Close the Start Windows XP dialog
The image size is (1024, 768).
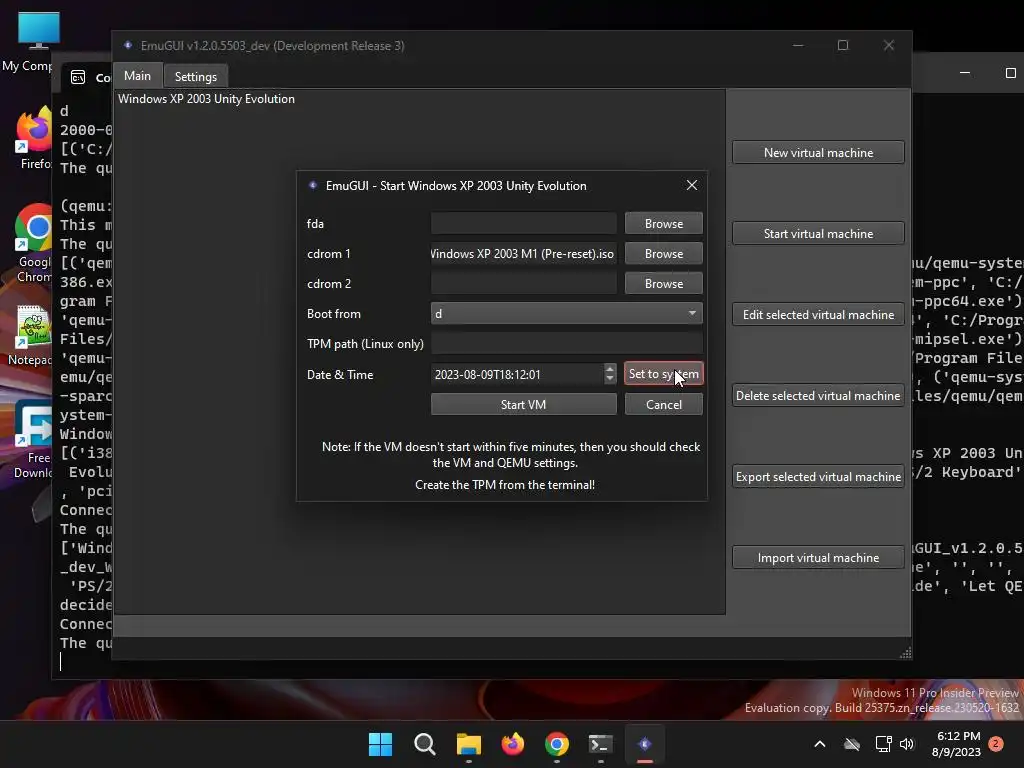point(692,185)
